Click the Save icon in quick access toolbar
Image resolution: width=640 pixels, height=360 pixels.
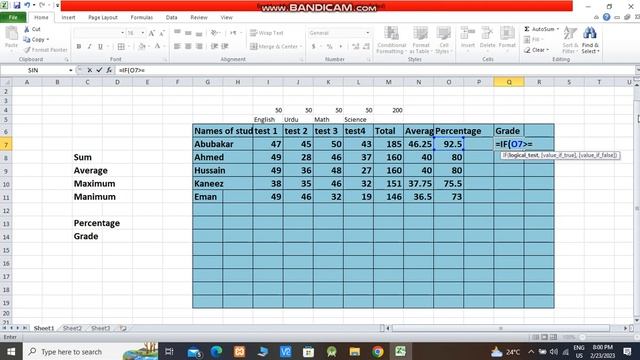[17, 5]
